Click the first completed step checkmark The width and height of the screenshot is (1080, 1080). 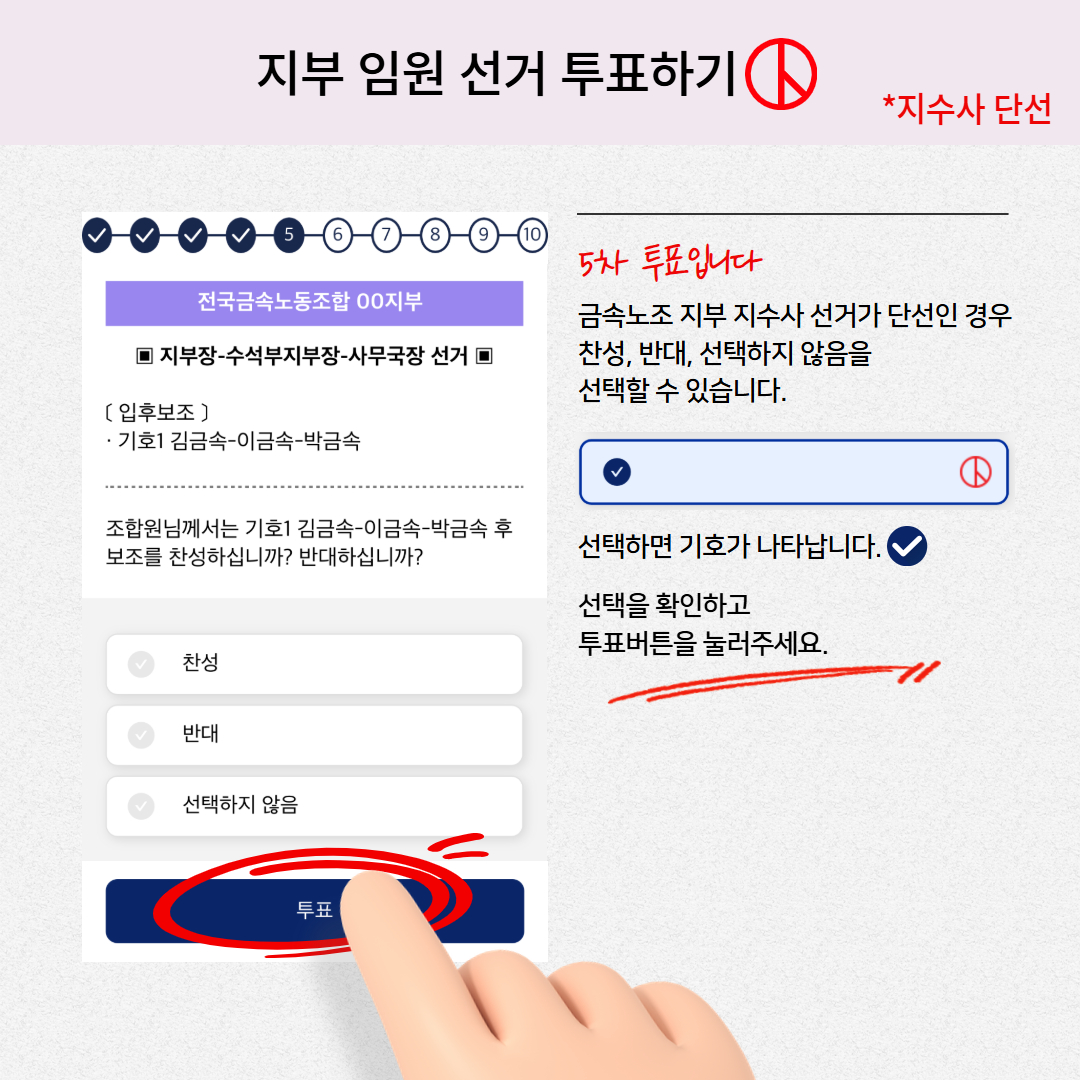(x=97, y=235)
